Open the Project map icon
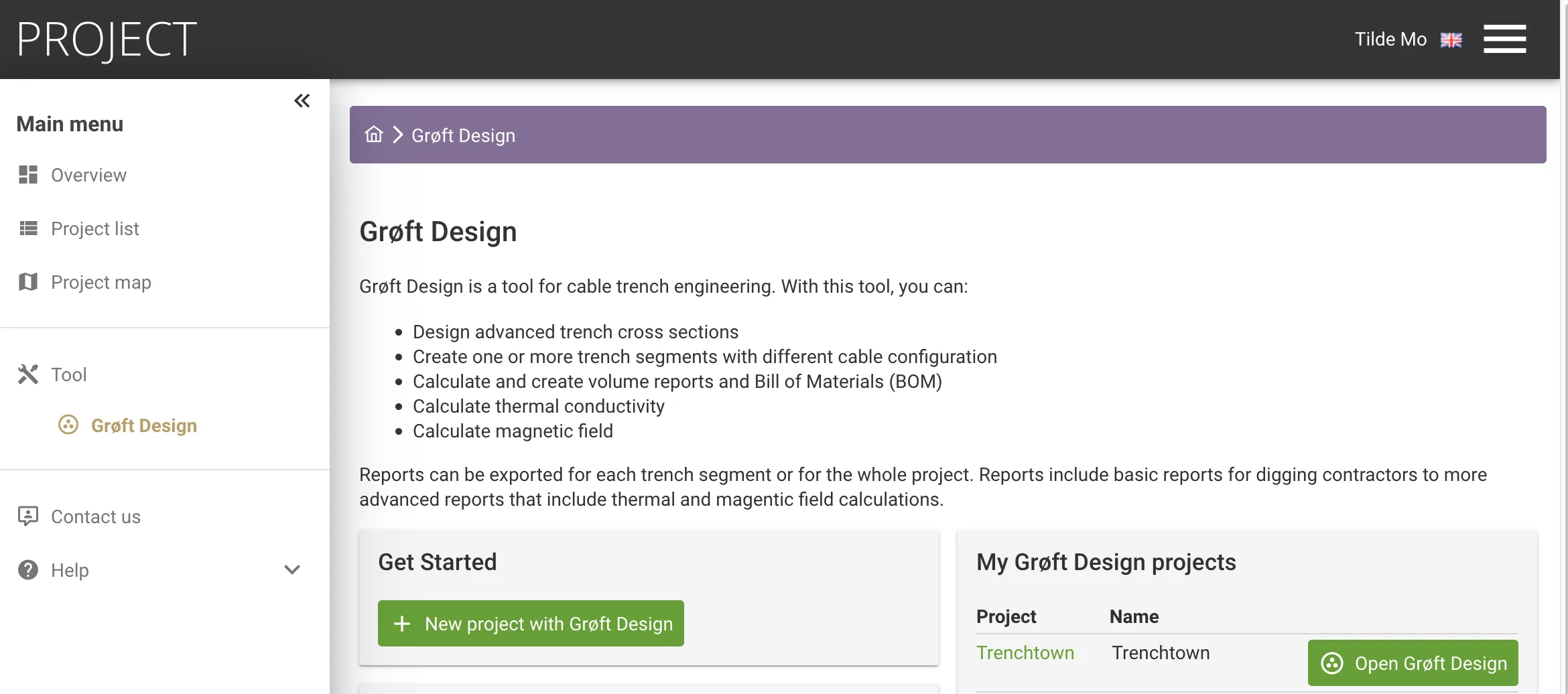1568x694 pixels. pos(27,281)
